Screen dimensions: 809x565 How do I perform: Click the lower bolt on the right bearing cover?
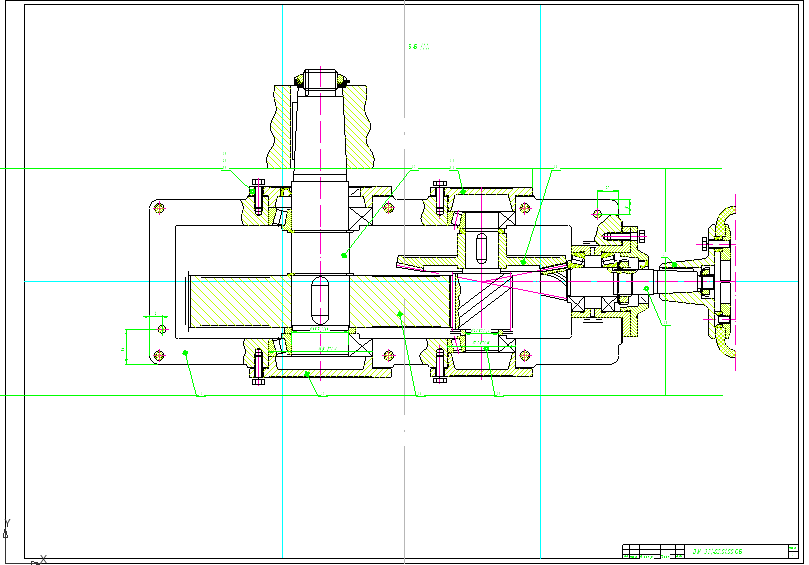pyautogui.click(x=438, y=364)
